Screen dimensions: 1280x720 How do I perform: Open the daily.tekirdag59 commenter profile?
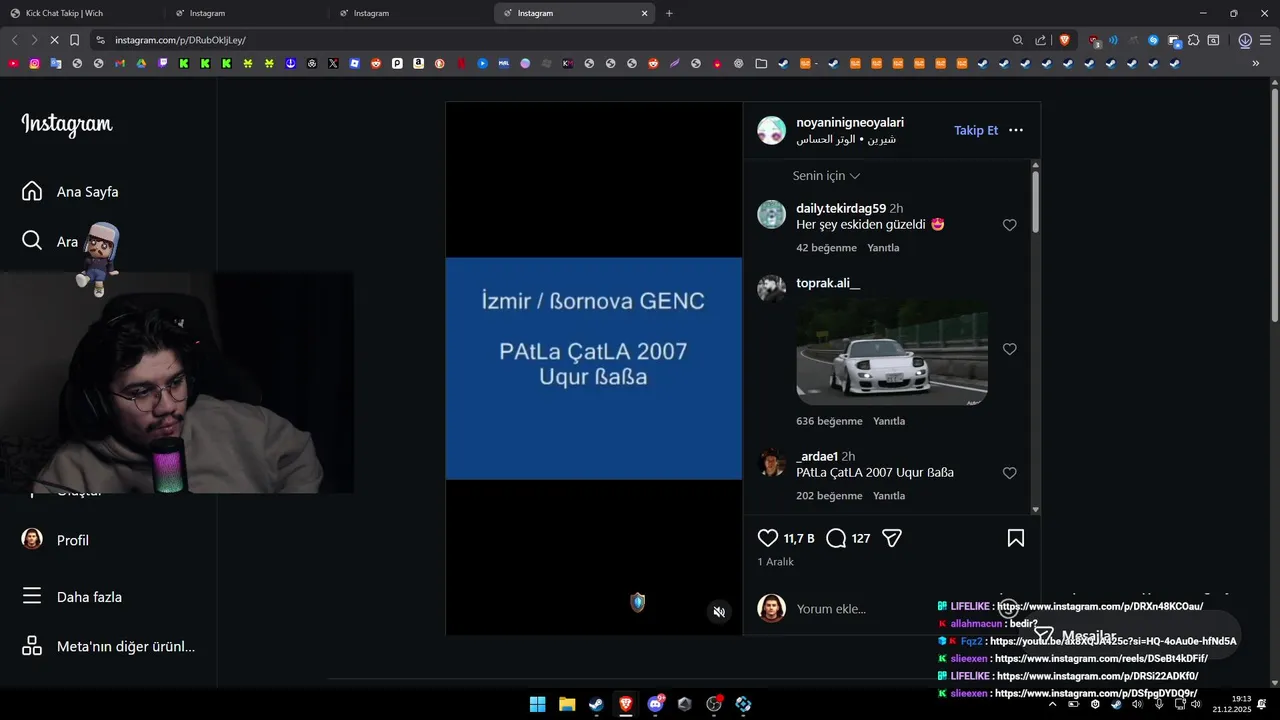click(x=841, y=208)
